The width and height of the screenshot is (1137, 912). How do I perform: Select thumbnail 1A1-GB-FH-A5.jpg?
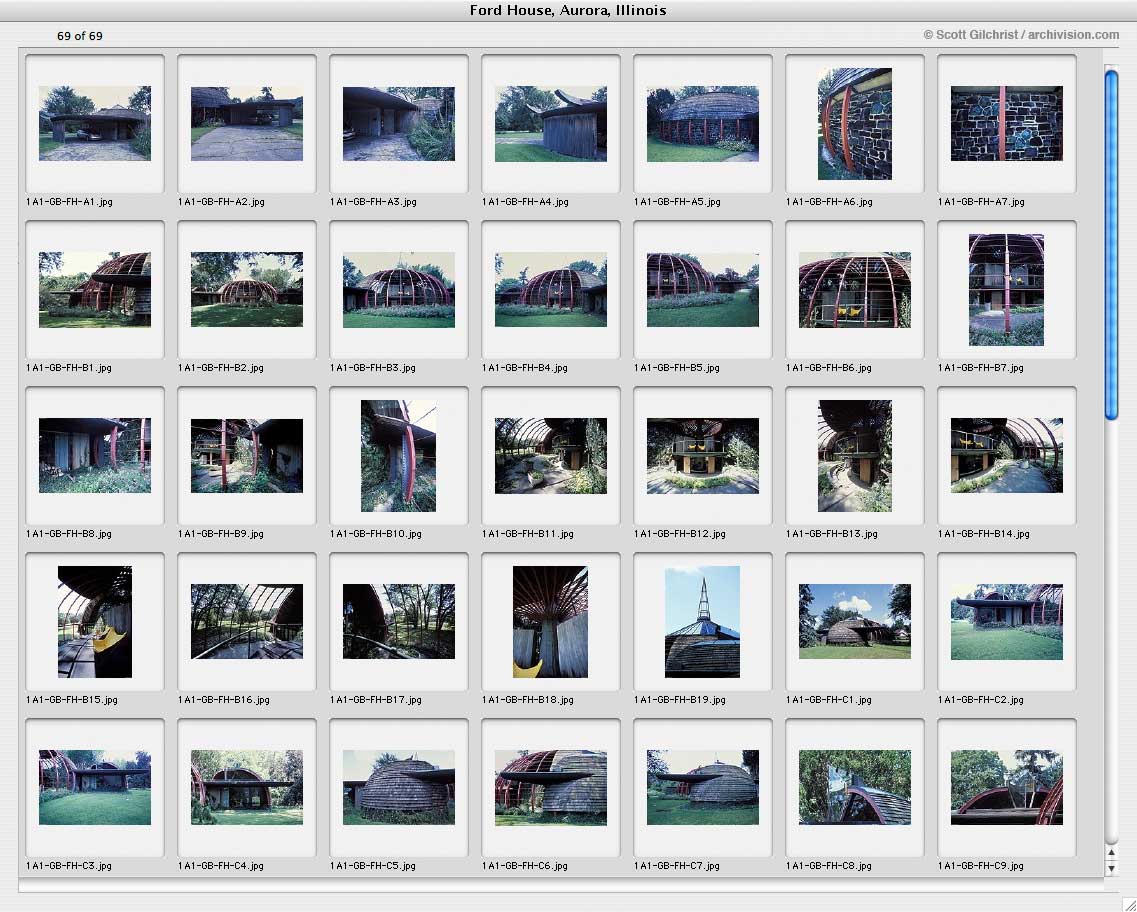point(703,123)
